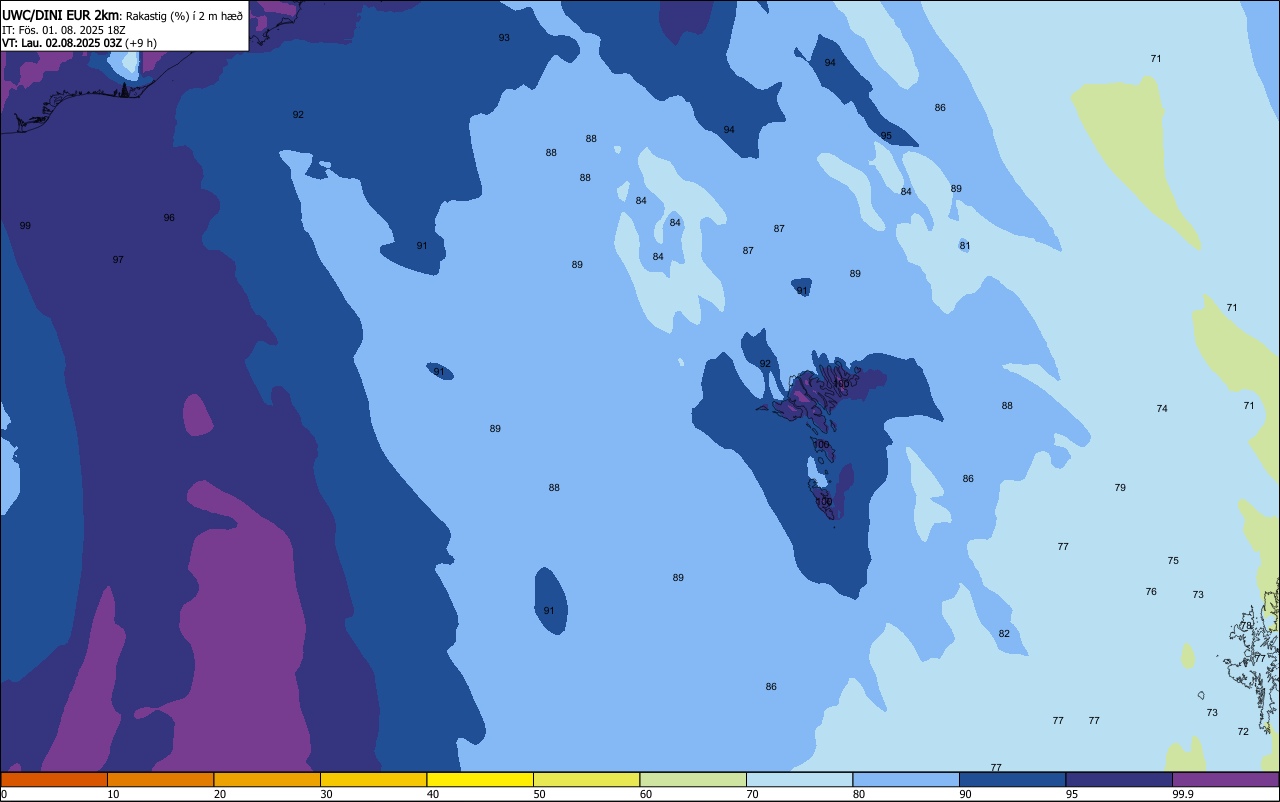1280x802 pixels.
Task: Click the 70–80 pale blue legend swatch
Action: pos(799,779)
